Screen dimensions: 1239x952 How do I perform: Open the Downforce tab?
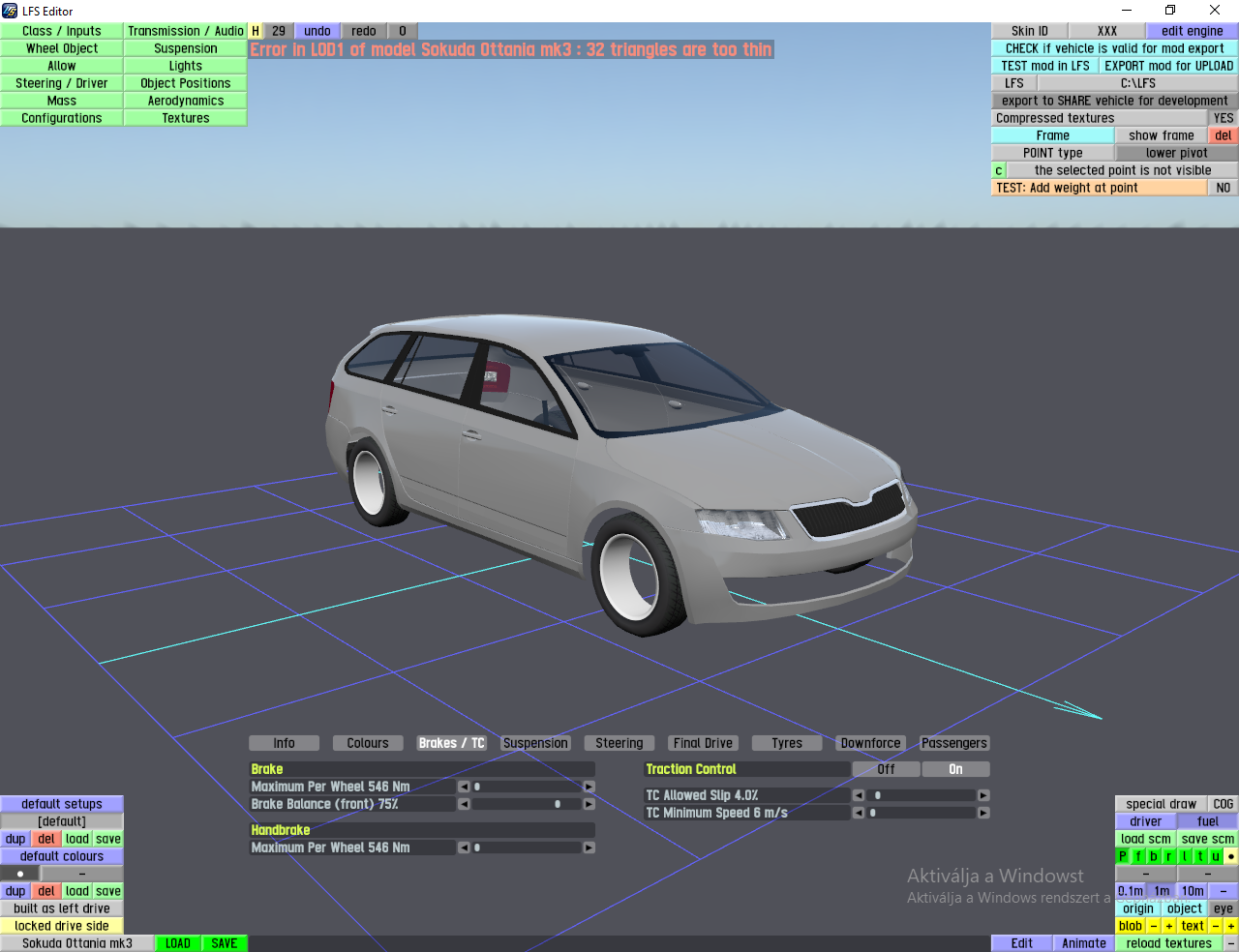pos(870,743)
